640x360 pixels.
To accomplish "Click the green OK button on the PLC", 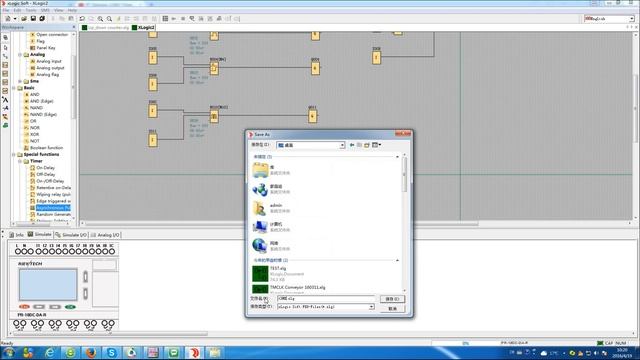I will point(70,307).
